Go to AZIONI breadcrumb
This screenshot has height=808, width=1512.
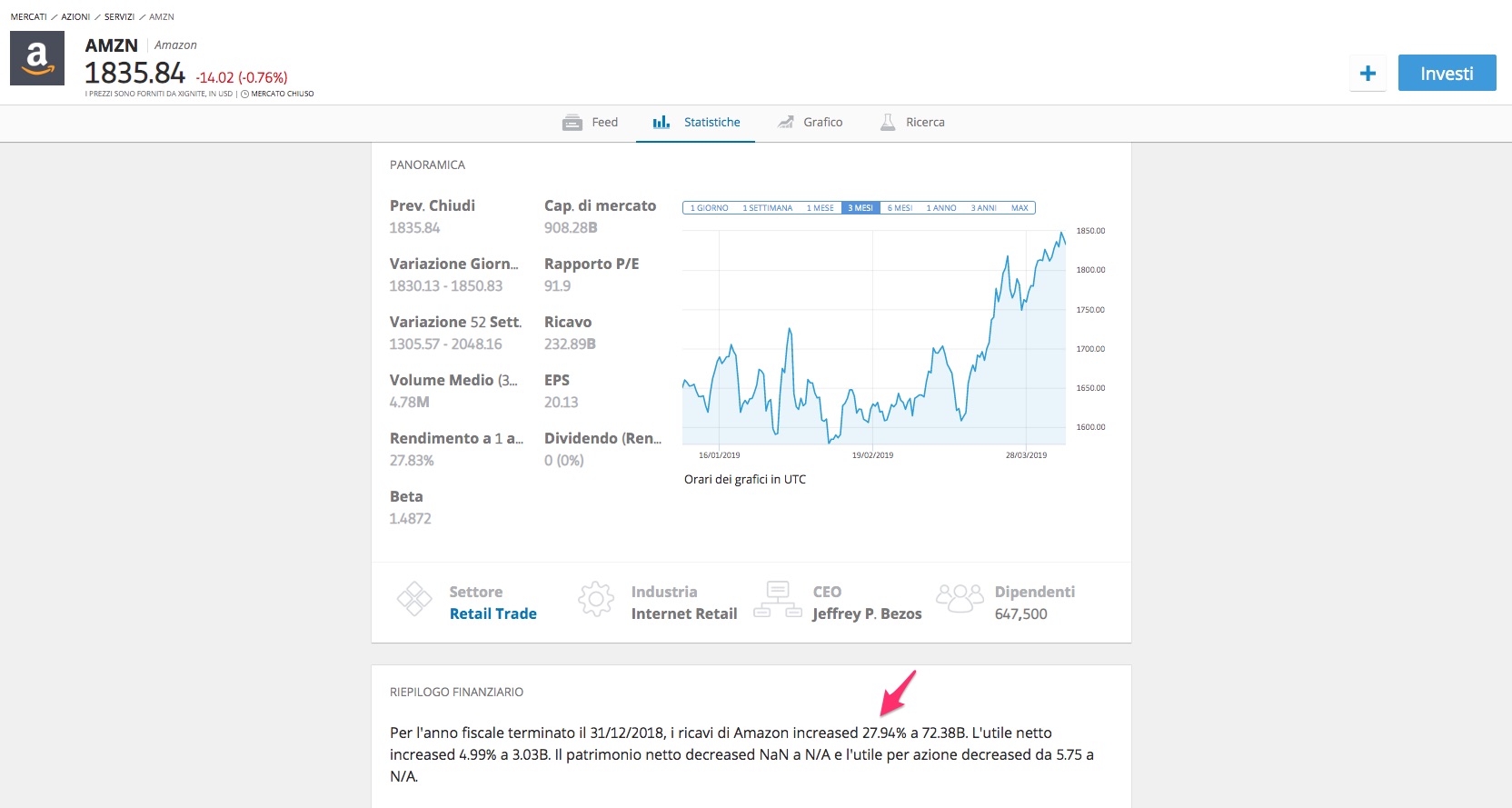pyautogui.click(x=75, y=17)
